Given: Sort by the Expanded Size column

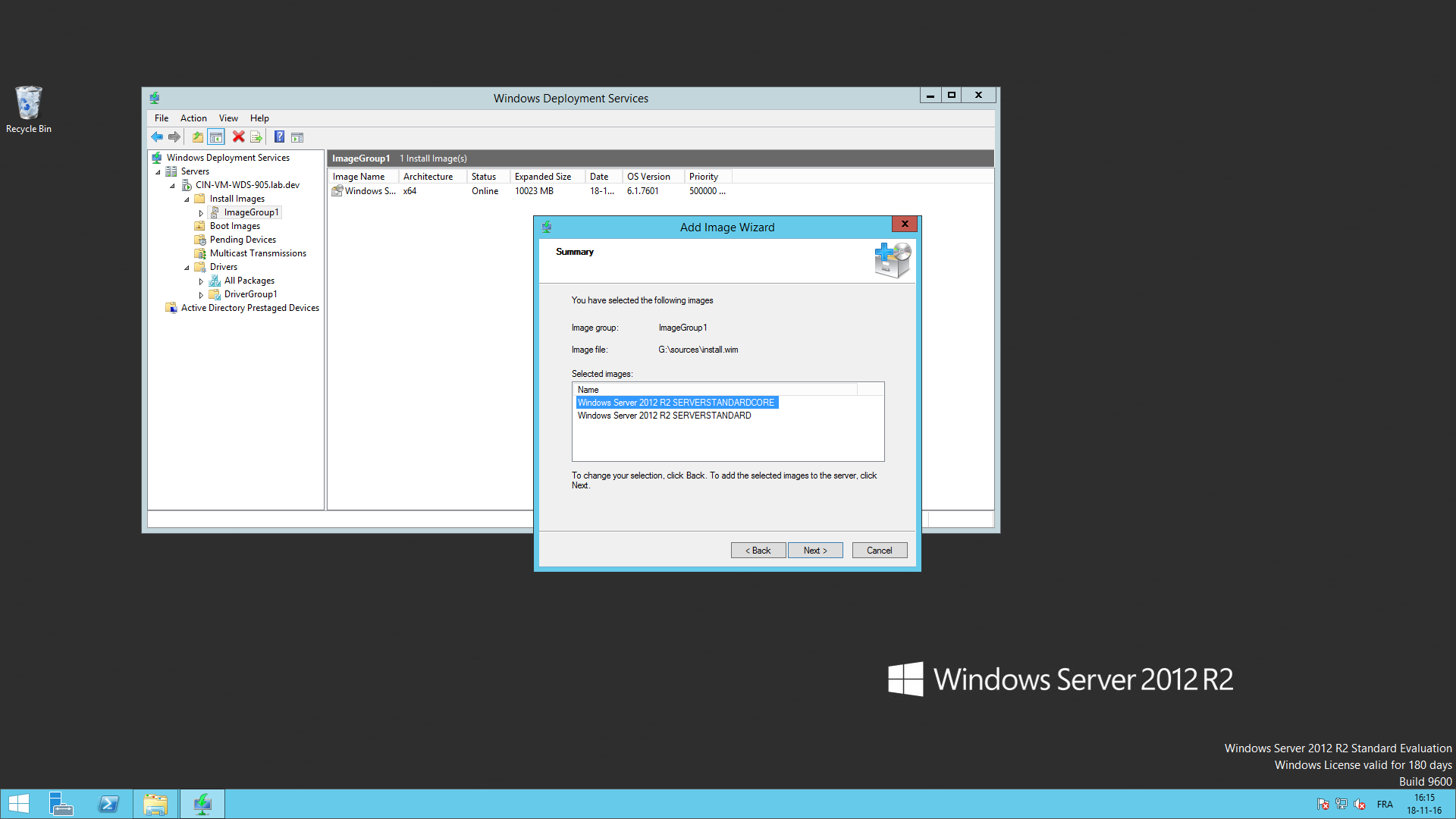Looking at the screenshot, I should tap(548, 177).
